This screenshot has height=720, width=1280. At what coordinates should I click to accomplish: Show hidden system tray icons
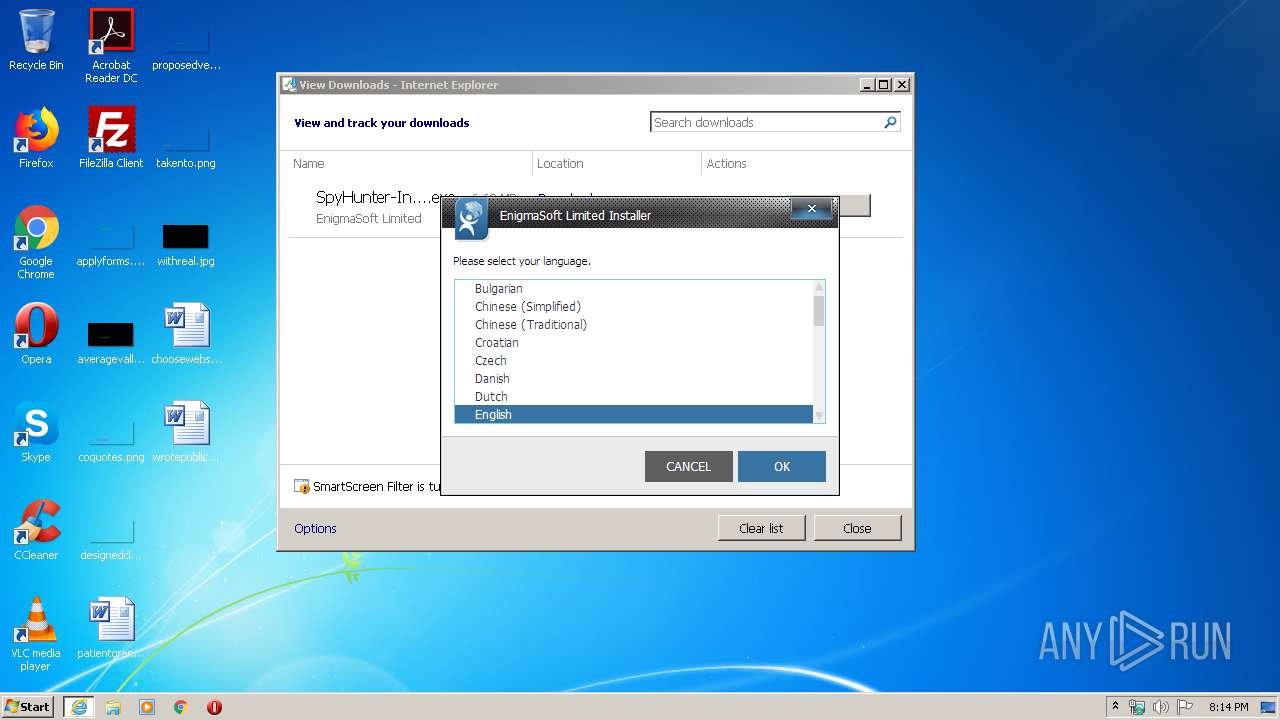point(1116,707)
